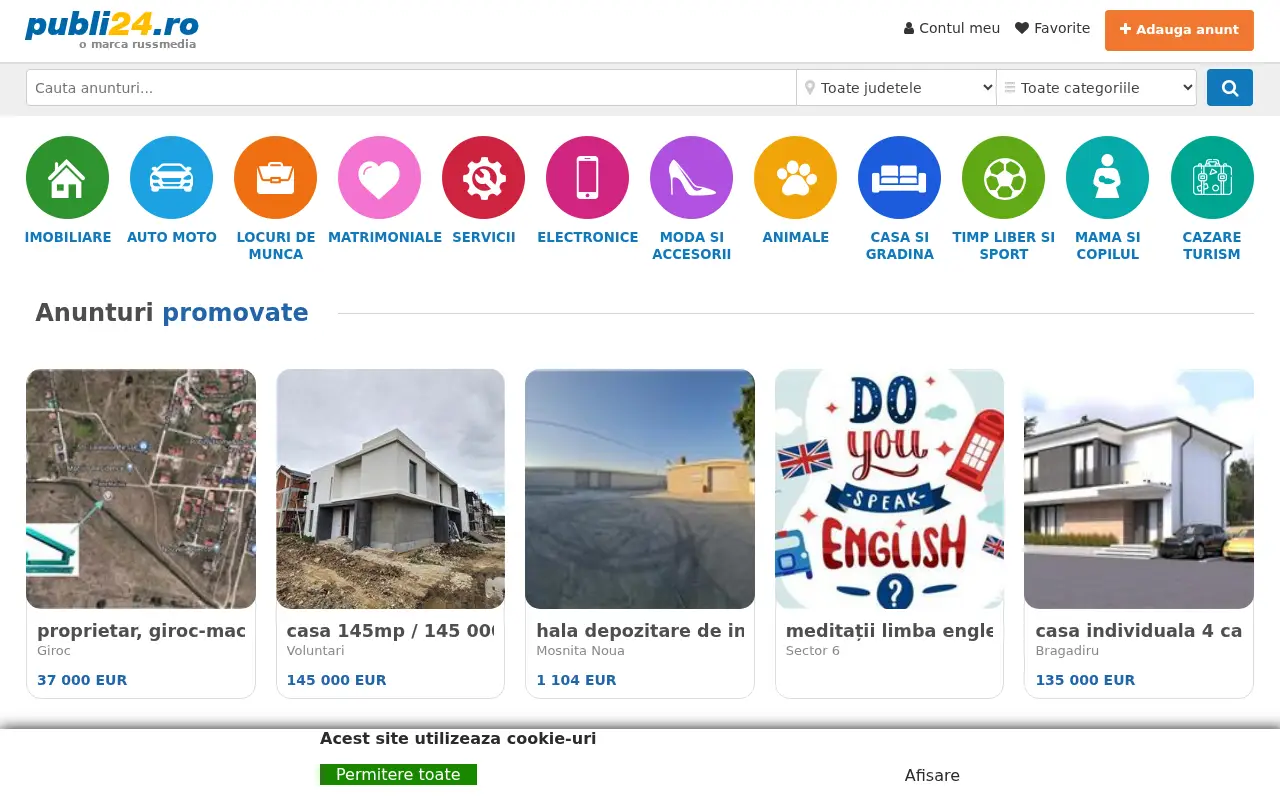Open the Favorite link
Screen dimensions: 1280x800
click(x=1052, y=28)
